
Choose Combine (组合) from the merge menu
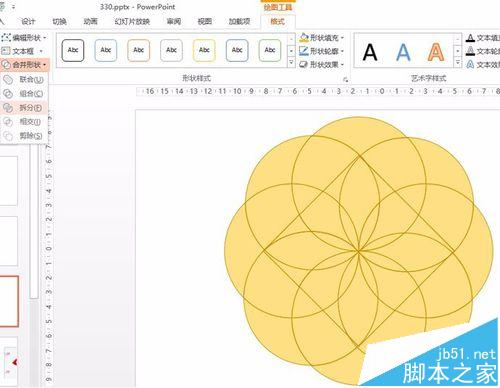[25, 94]
